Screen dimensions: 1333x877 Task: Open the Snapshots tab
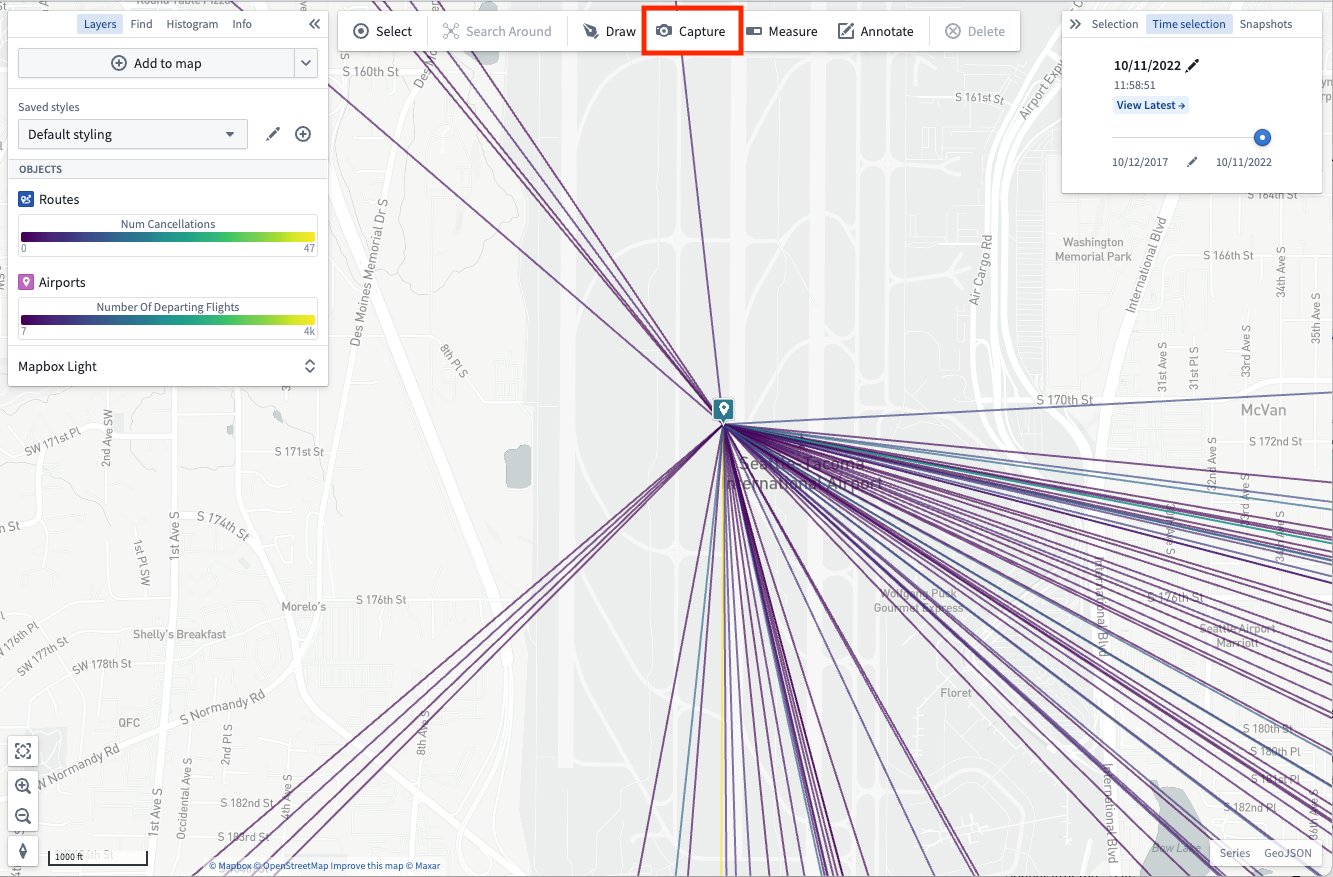coord(1266,24)
